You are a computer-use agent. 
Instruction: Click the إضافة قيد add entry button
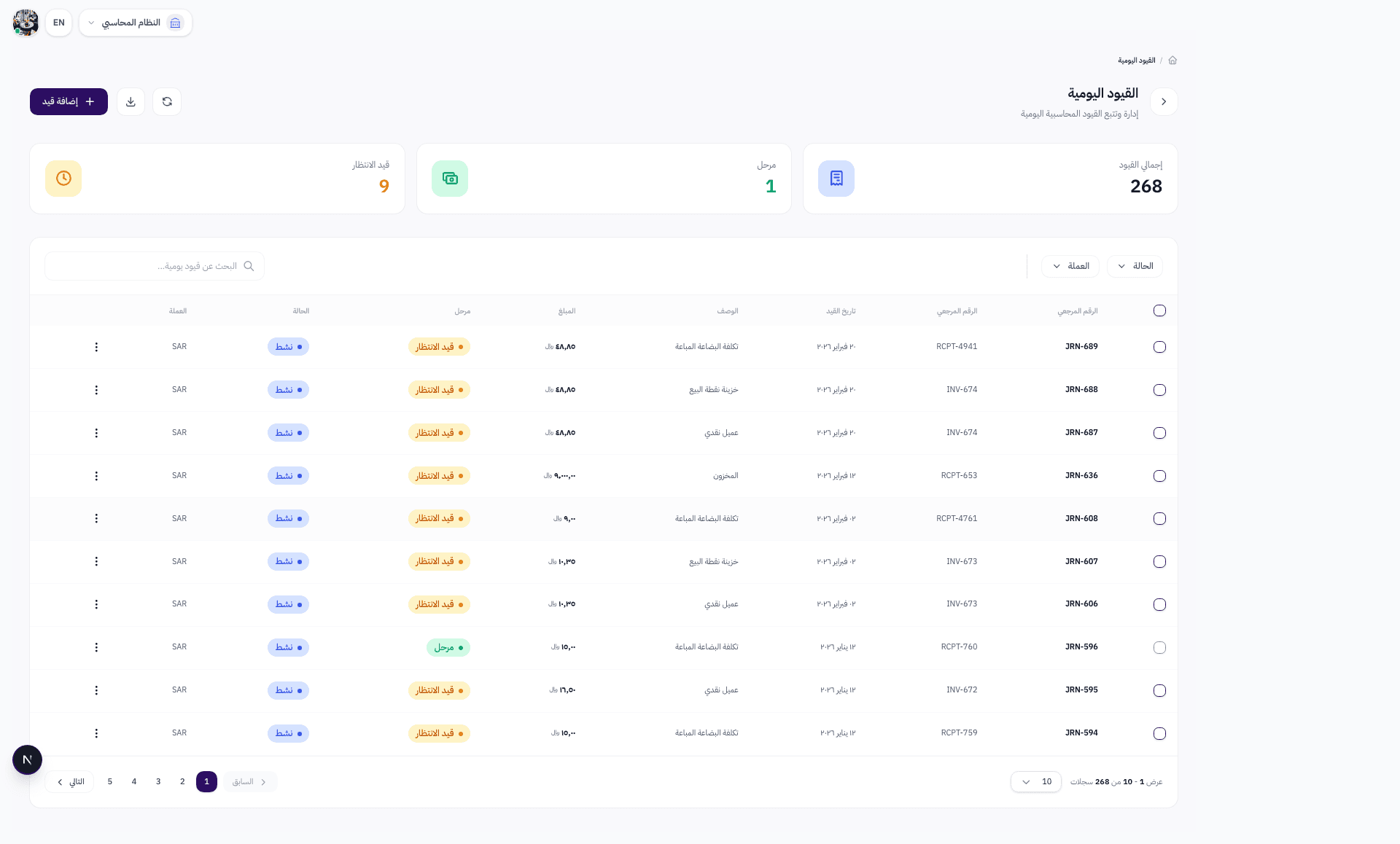69,101
